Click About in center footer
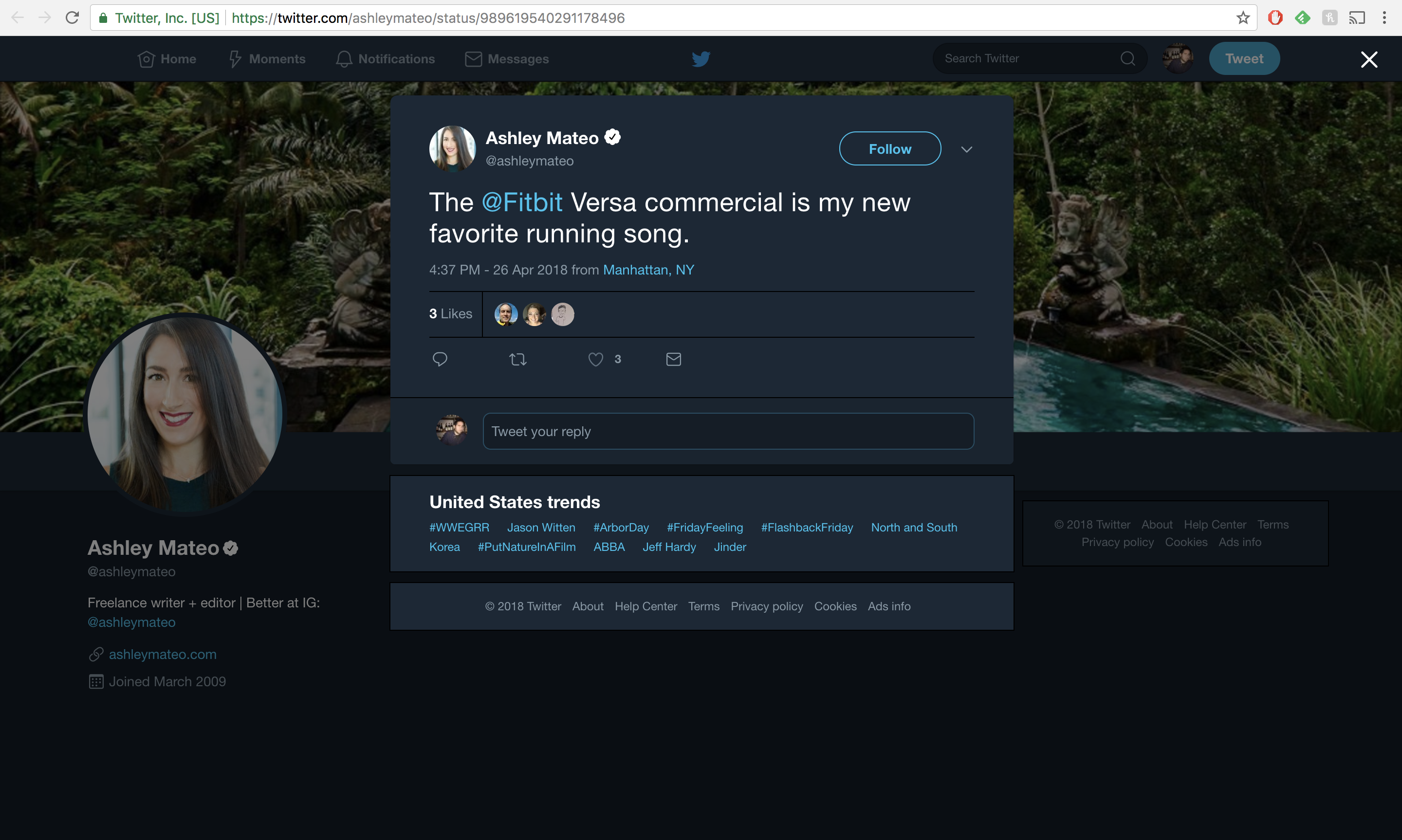Screen dimensions: 1402x840 point(588,606)
